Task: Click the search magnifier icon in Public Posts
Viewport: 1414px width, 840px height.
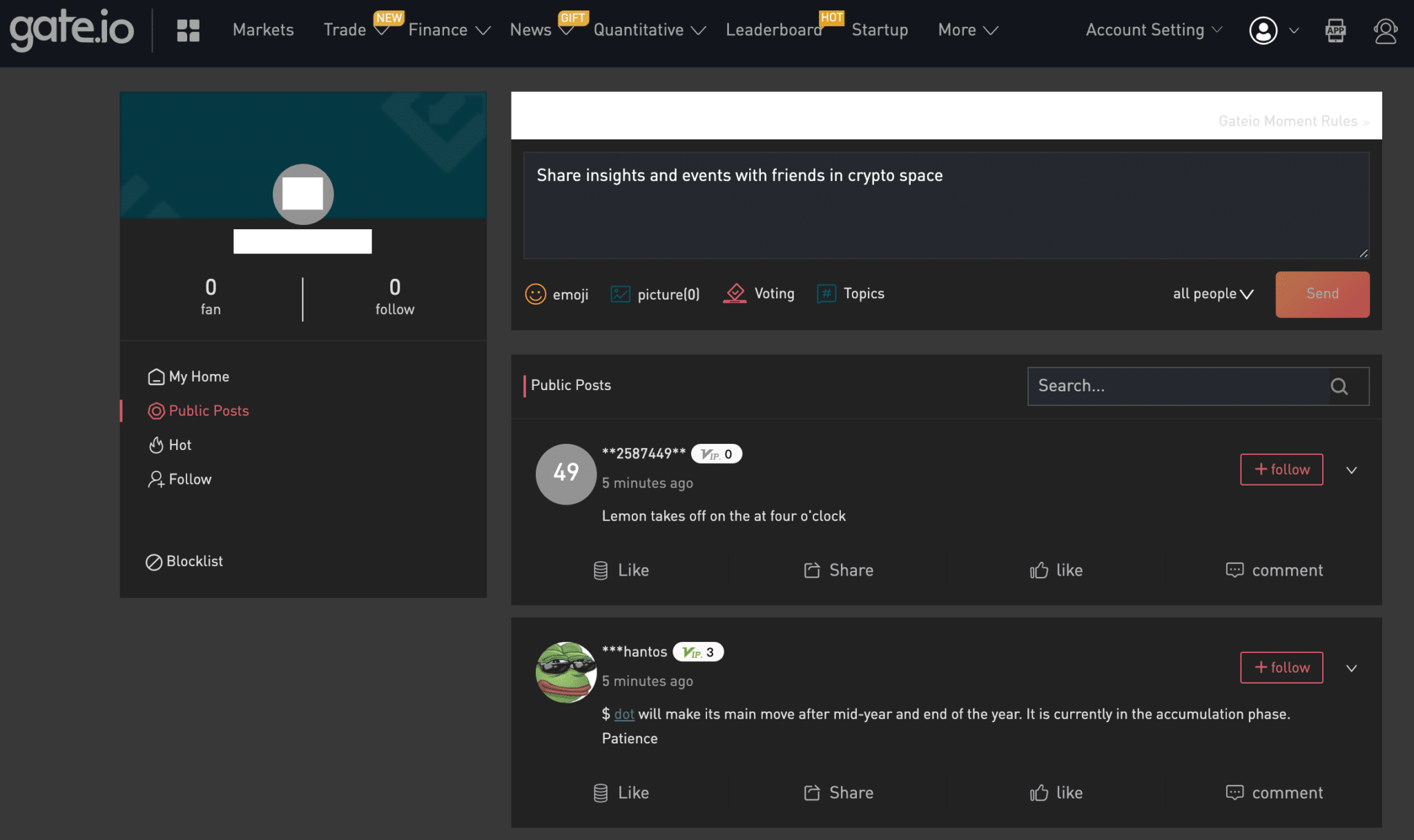Action: click(x=1341, y=386)
